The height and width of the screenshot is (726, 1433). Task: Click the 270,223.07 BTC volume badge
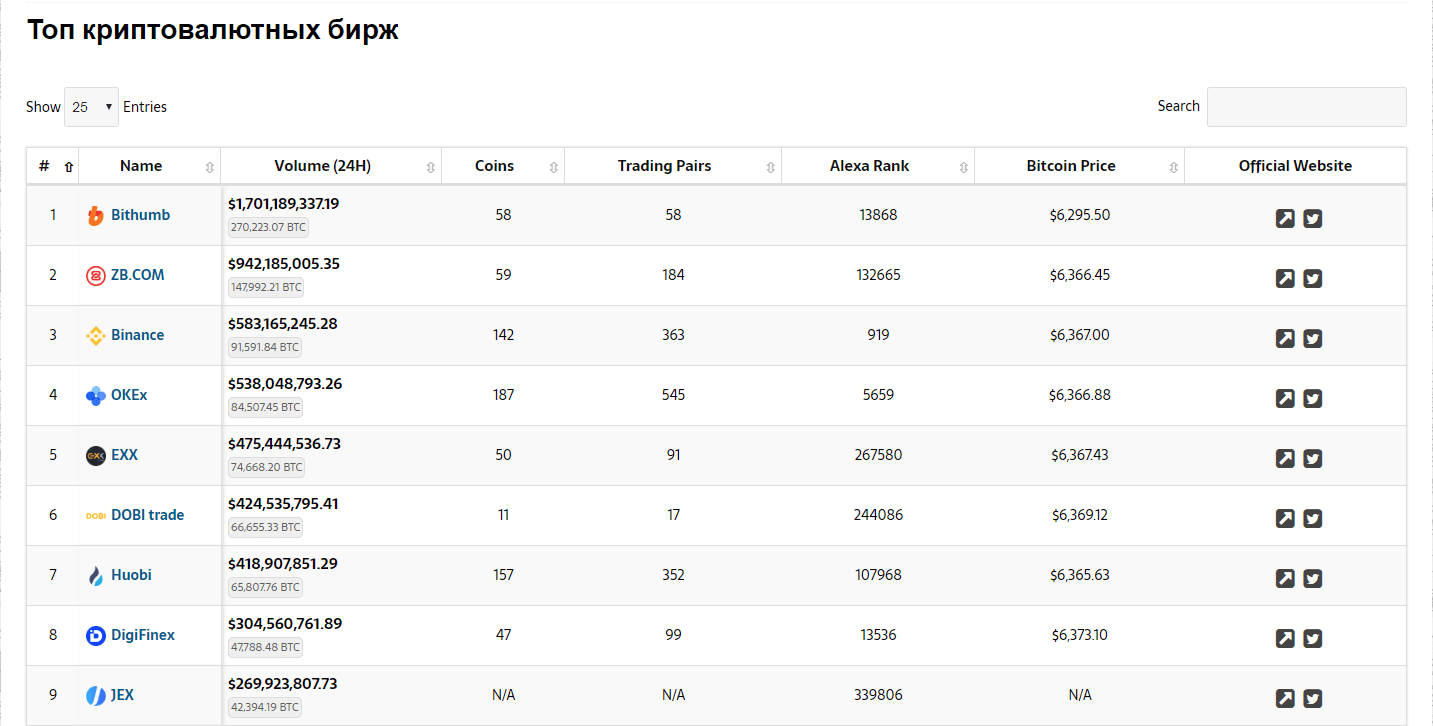268,227
